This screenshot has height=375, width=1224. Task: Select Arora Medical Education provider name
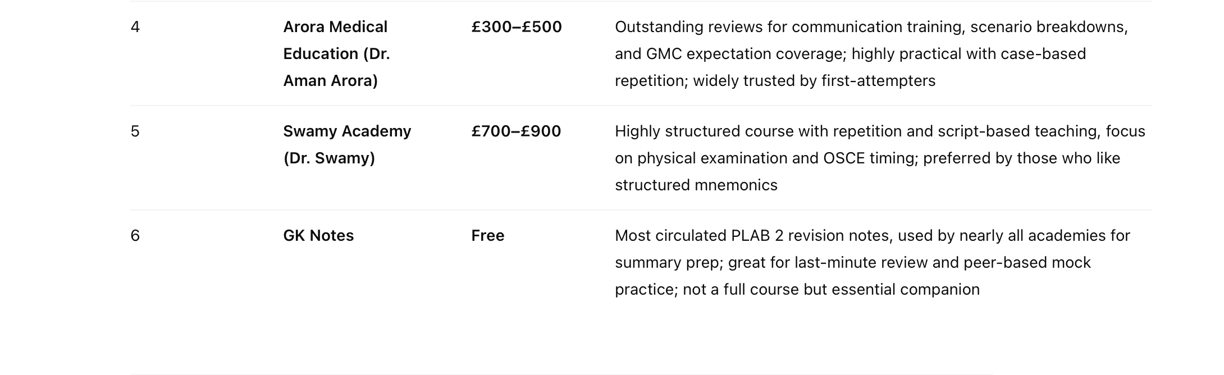click(x=336, y=54)
